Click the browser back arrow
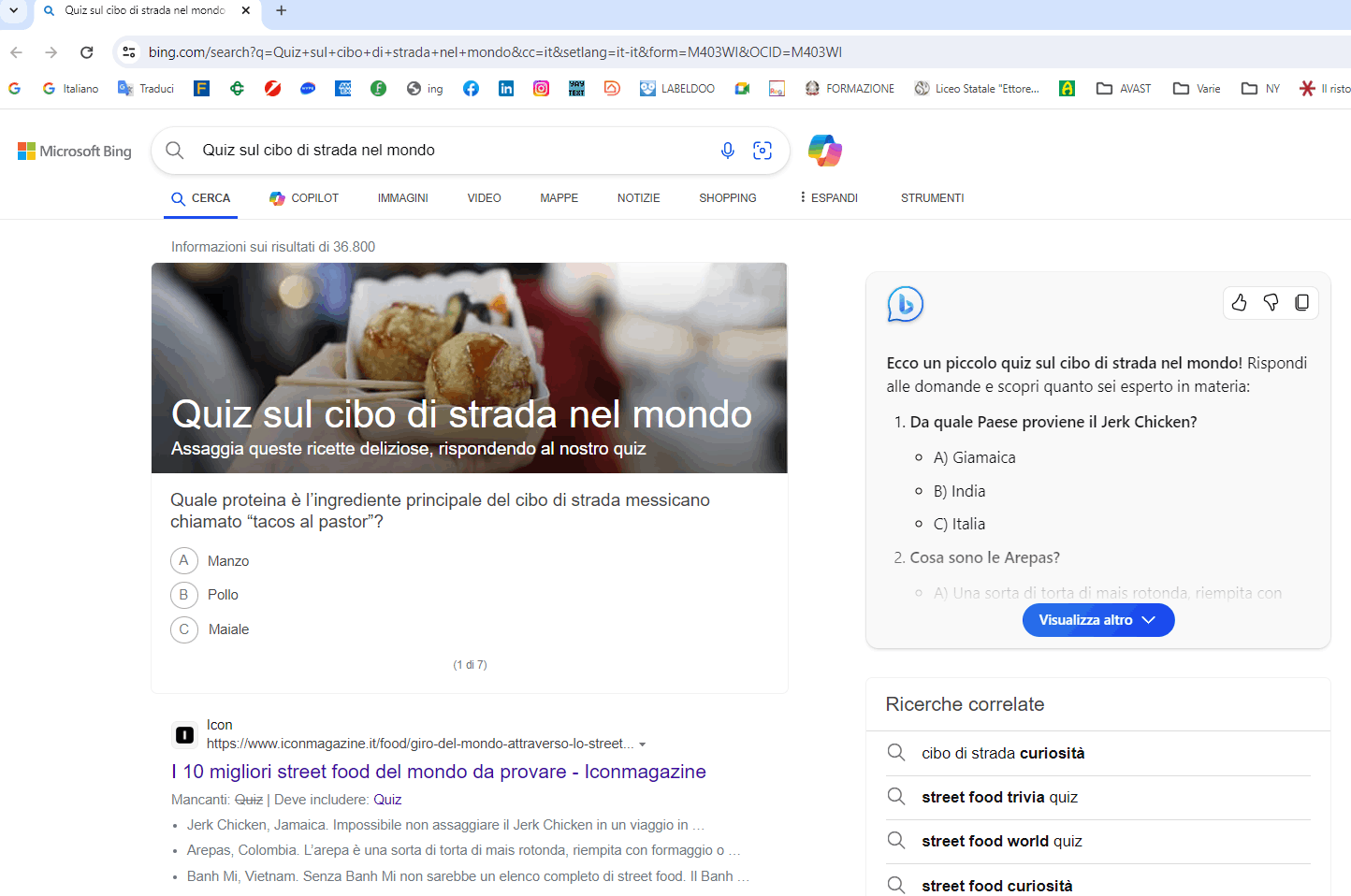Viewport: 1351px width, 896px height. (16, 52)
